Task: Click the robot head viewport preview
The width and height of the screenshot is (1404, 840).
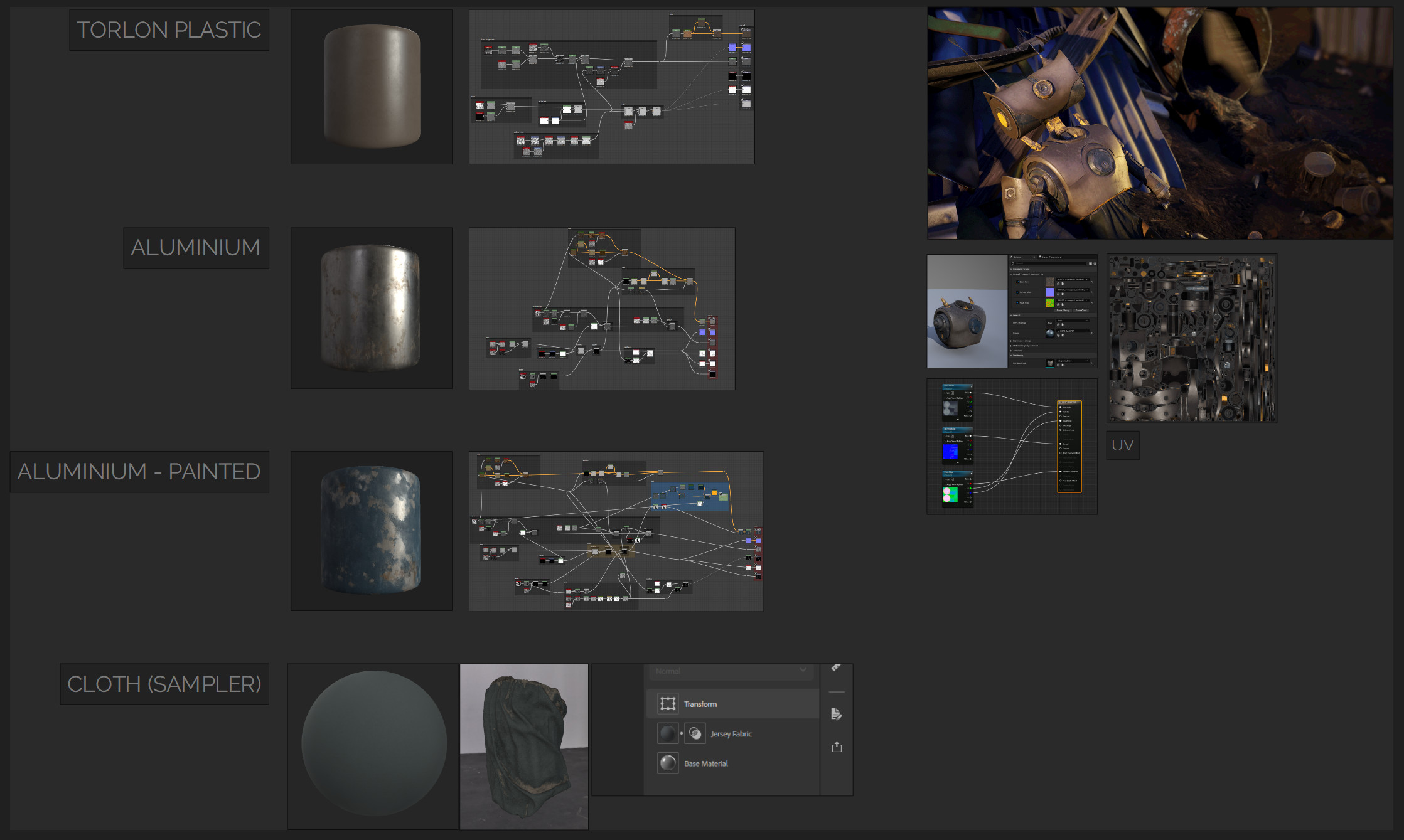Action: coord(967,311)
